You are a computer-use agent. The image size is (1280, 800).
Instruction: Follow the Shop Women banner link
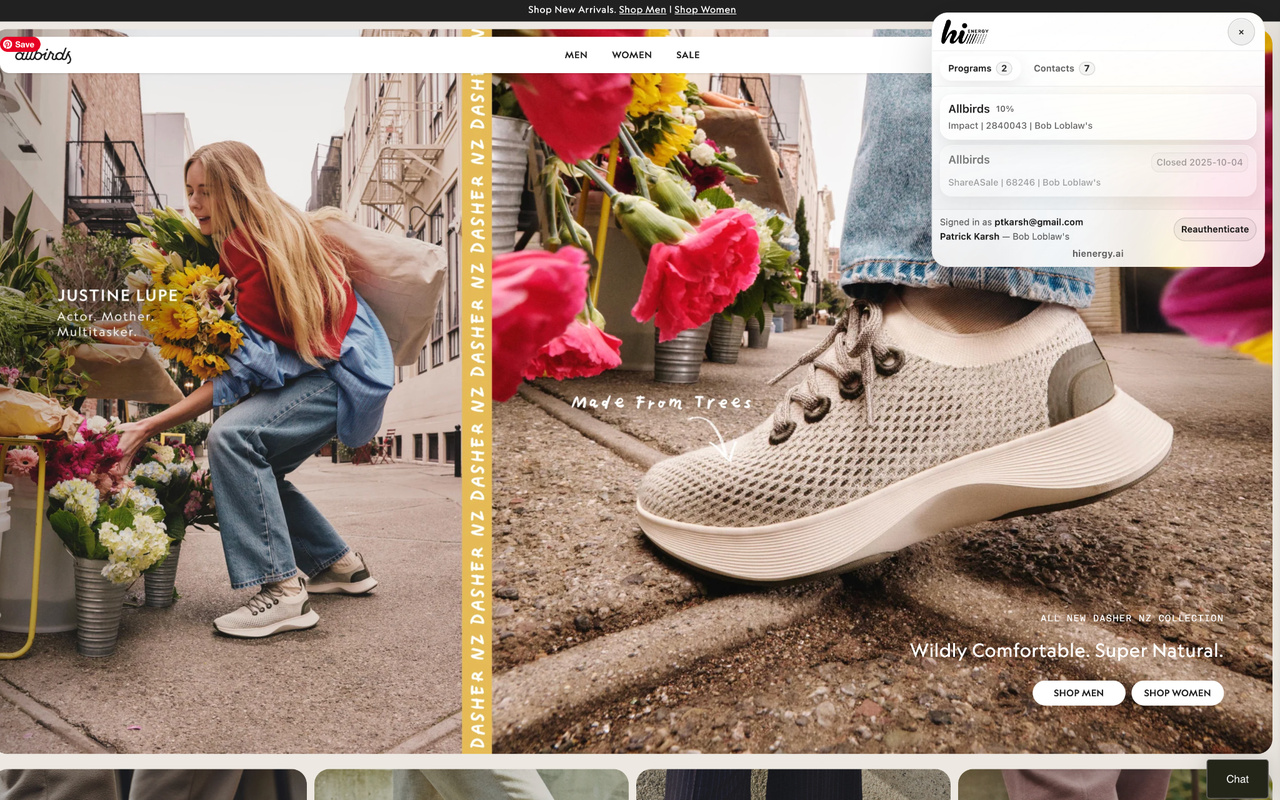705,10
